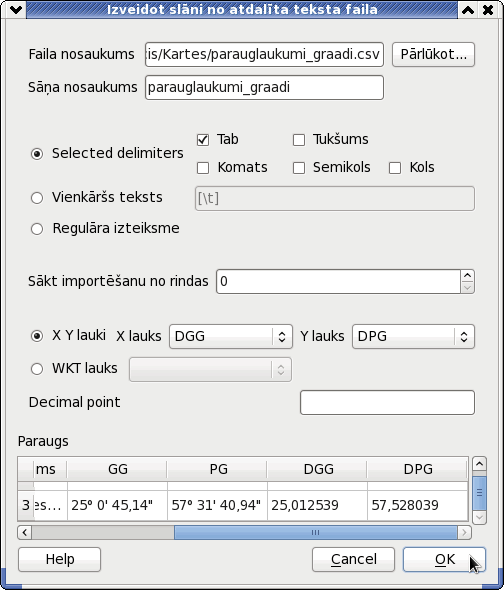
Task: Click the Decimal point input field
Action: tap(387, 403)
